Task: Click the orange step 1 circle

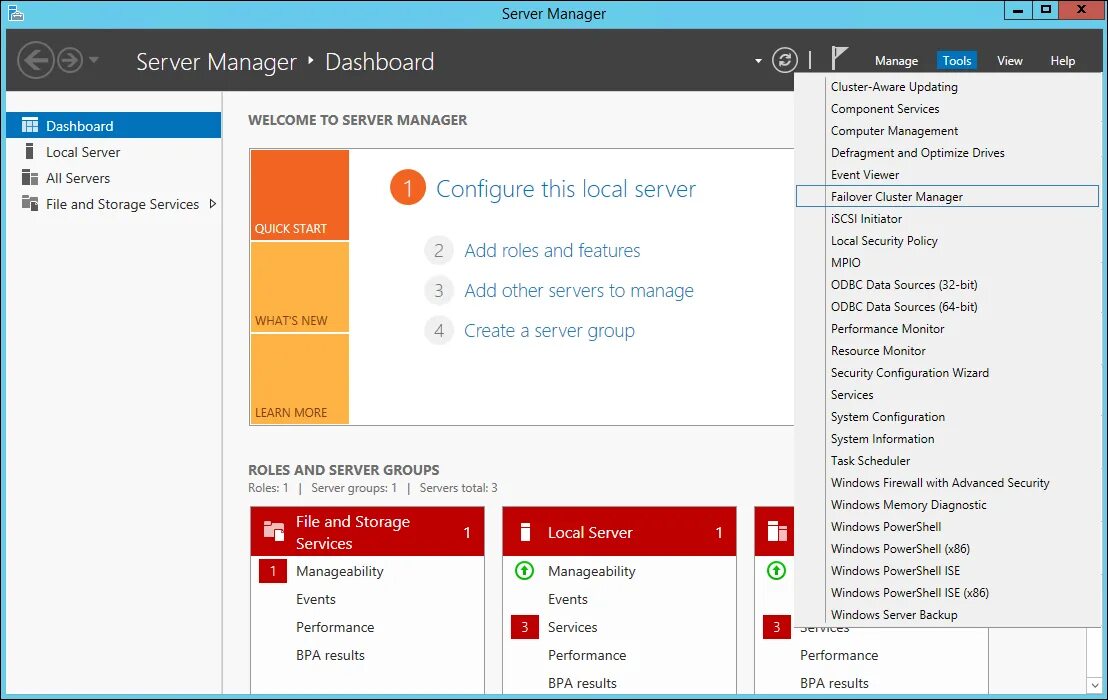Action: click(408, 188)
